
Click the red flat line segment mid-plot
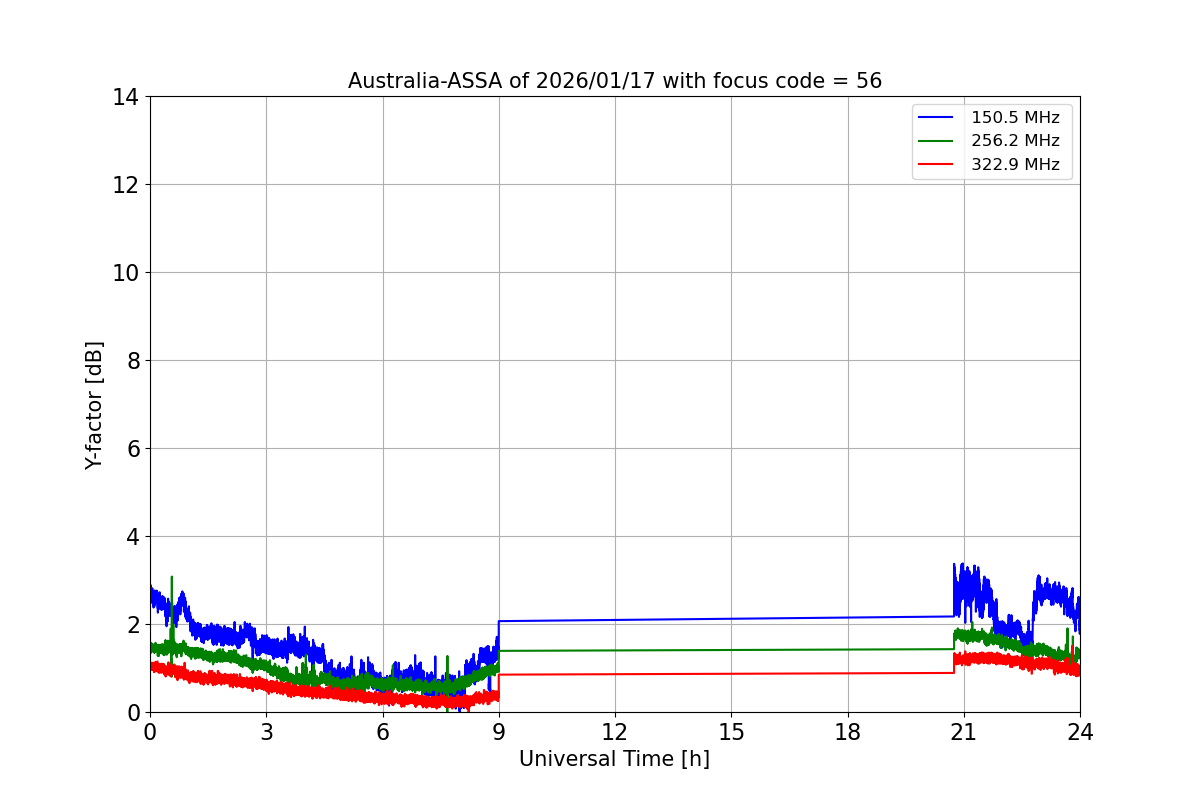point(726,674)
